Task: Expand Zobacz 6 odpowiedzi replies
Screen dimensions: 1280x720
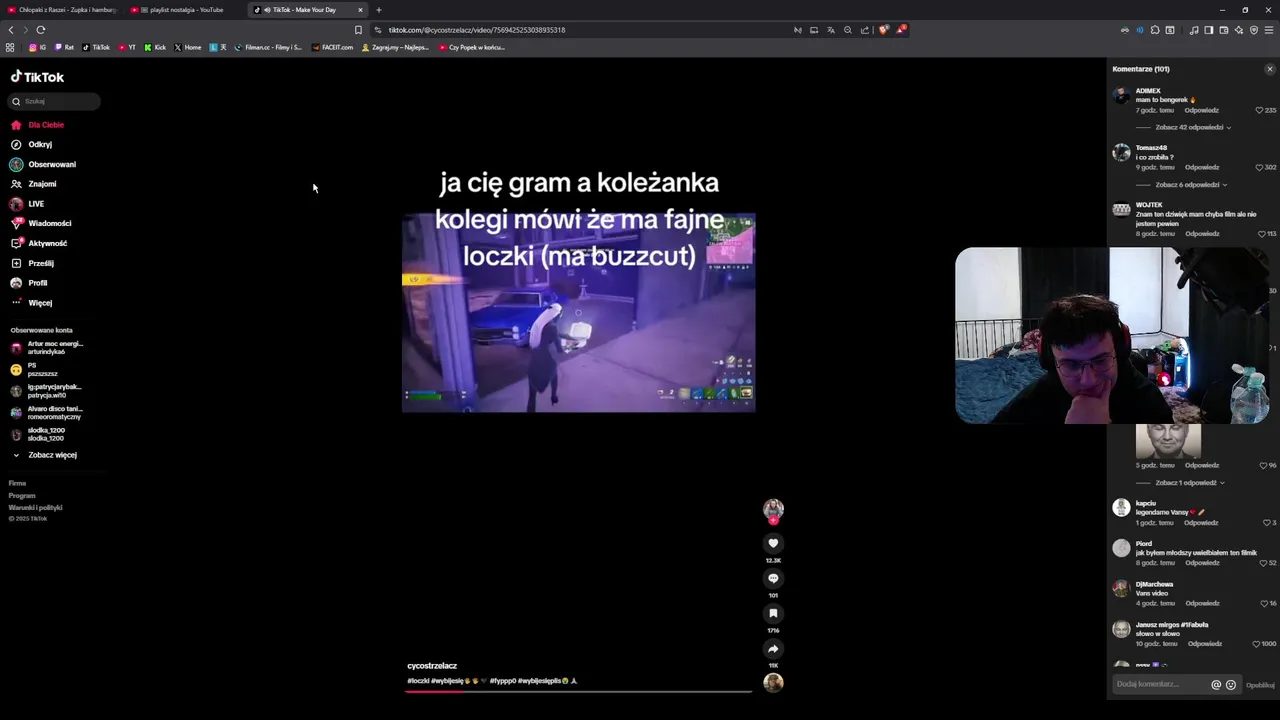Action: click(x=1190, y=185)
